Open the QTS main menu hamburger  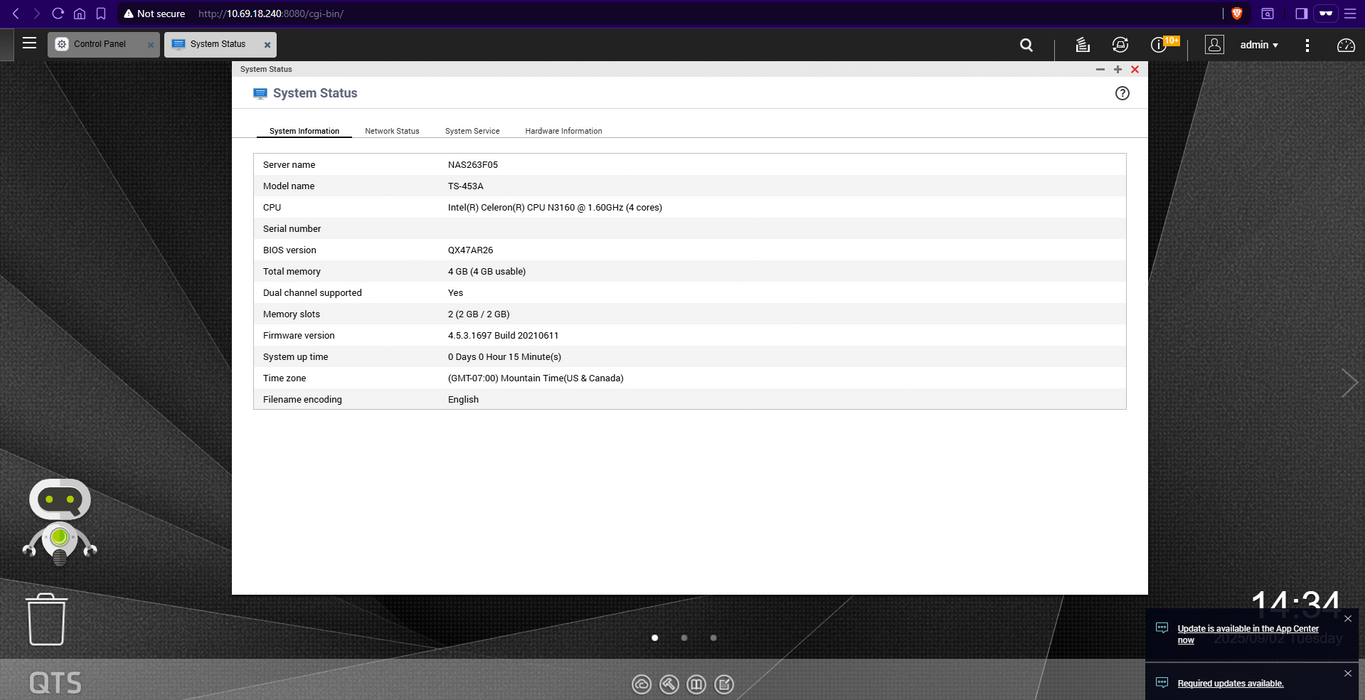pos(29,44)
